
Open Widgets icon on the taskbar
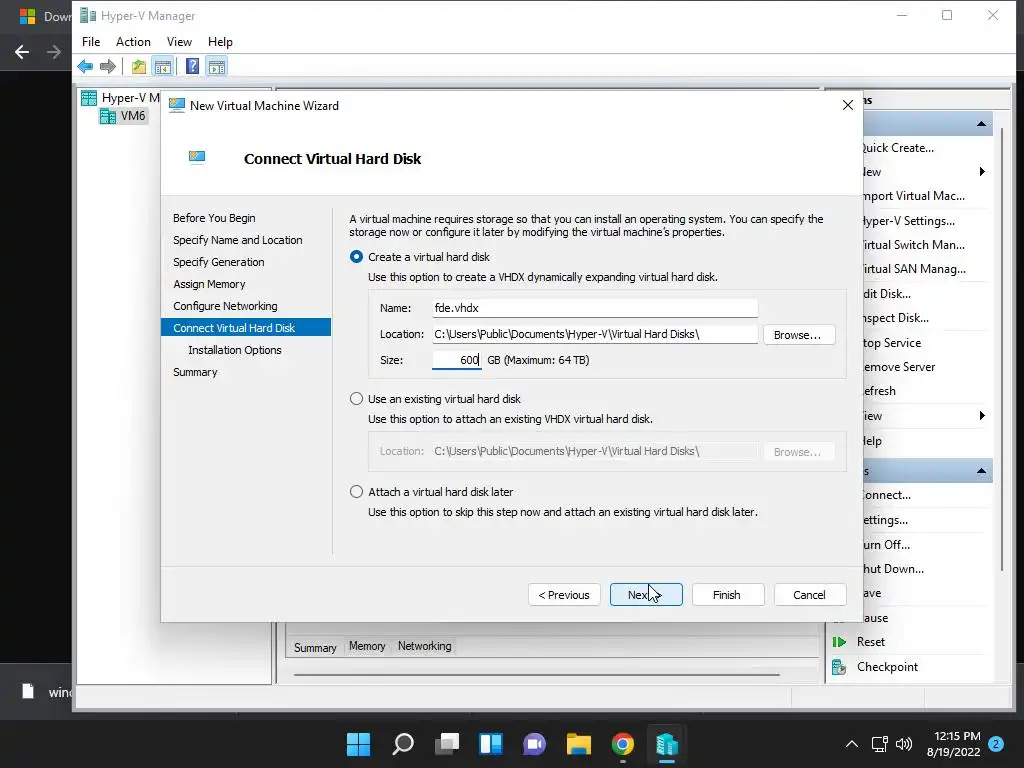click(x=491, y=744)
